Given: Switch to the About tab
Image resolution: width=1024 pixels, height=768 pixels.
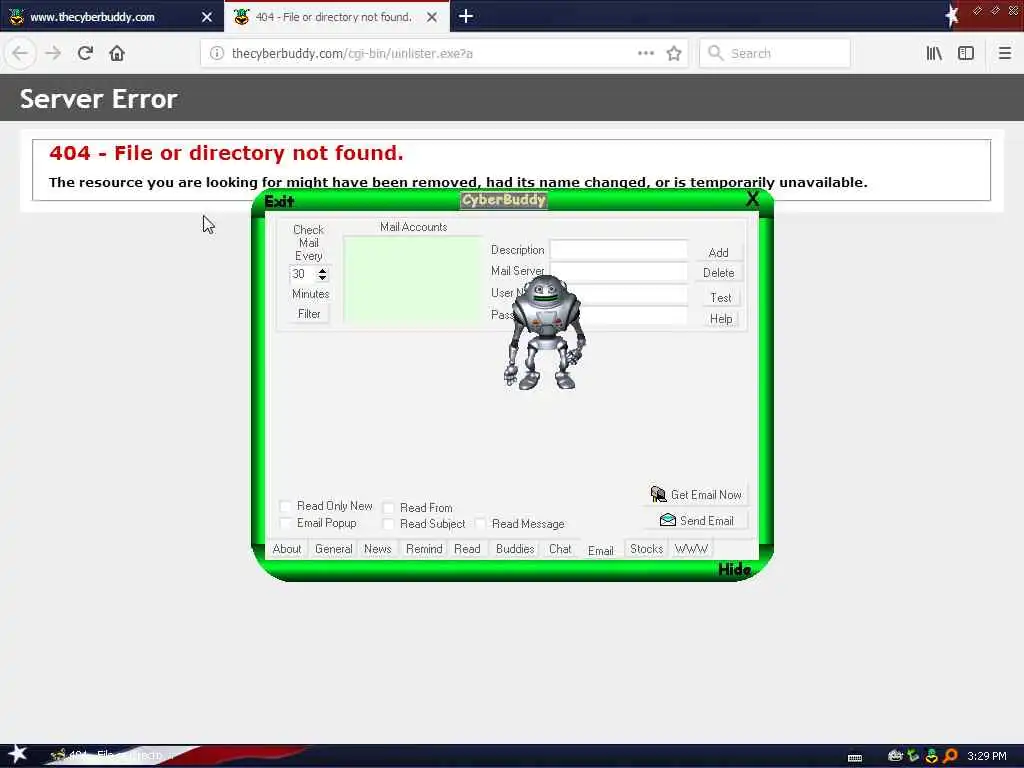Looking at the screenshot, I should [x=287, y=549].
